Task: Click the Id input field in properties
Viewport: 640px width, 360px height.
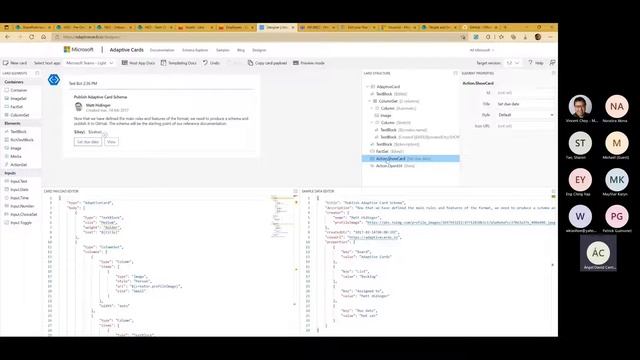Action: [525, 93]
